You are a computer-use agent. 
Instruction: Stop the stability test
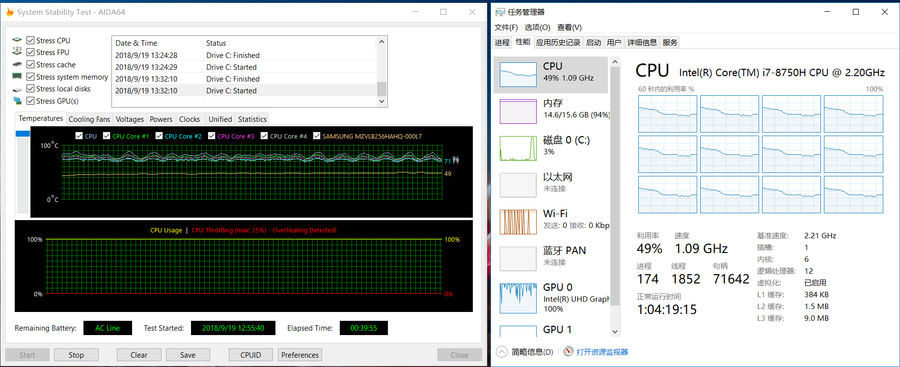(x=76, y=355)
